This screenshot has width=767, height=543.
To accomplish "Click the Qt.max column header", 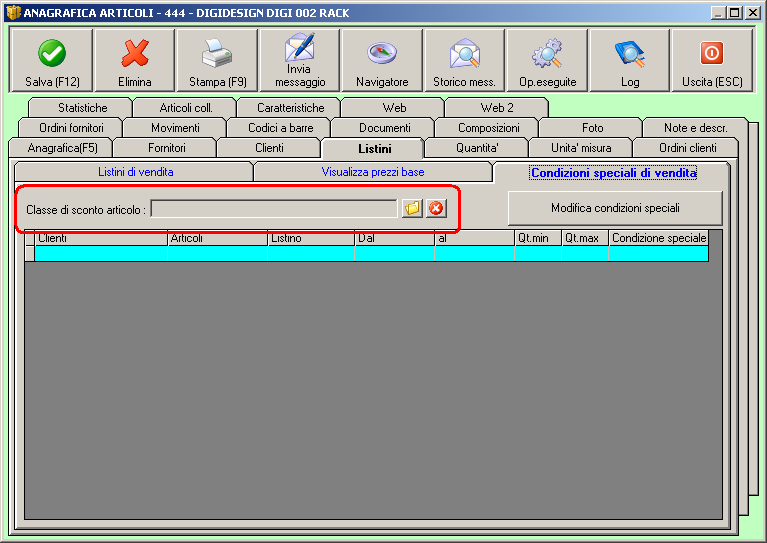I will click(585, 238).
